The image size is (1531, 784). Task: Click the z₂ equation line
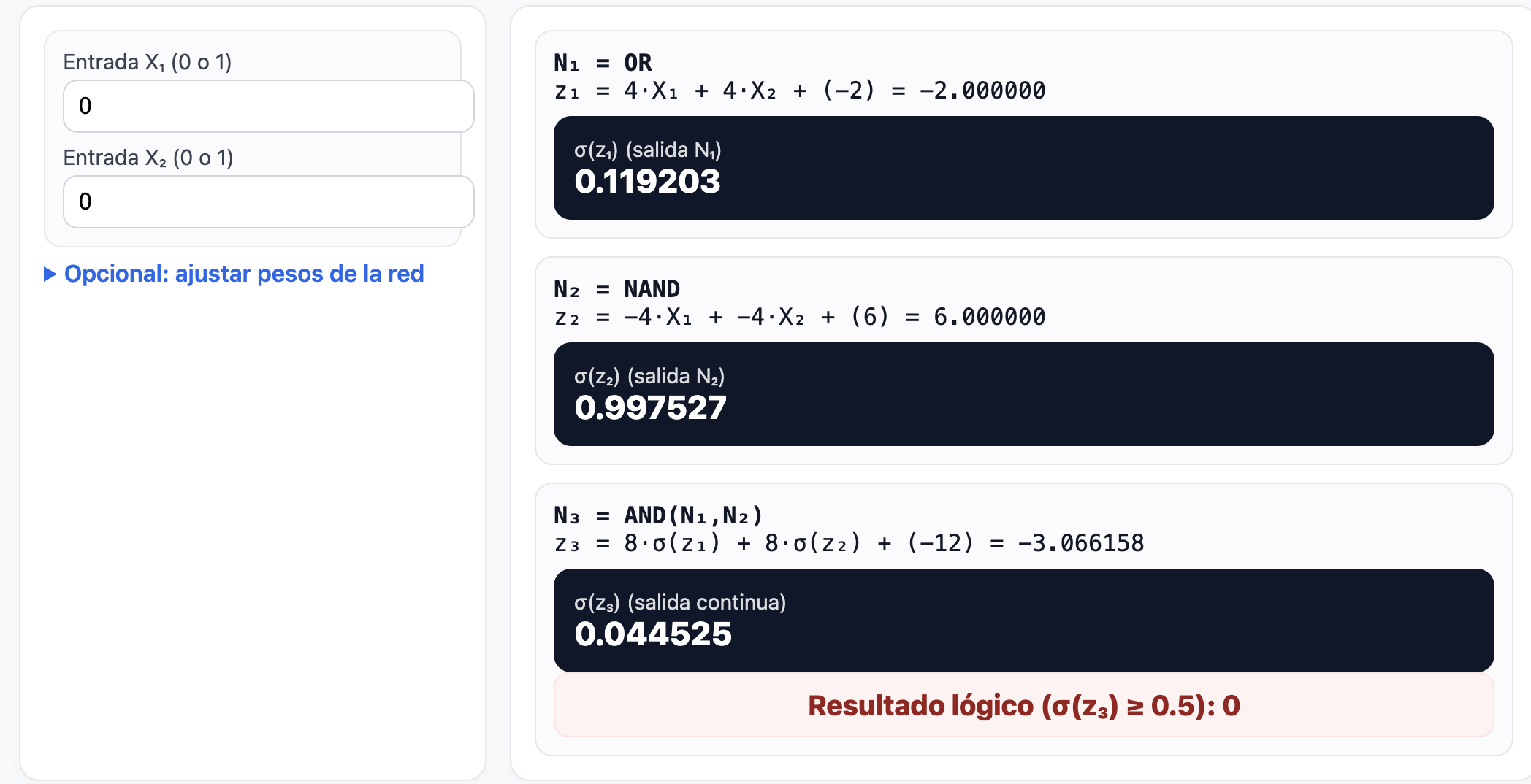(800, 316)
